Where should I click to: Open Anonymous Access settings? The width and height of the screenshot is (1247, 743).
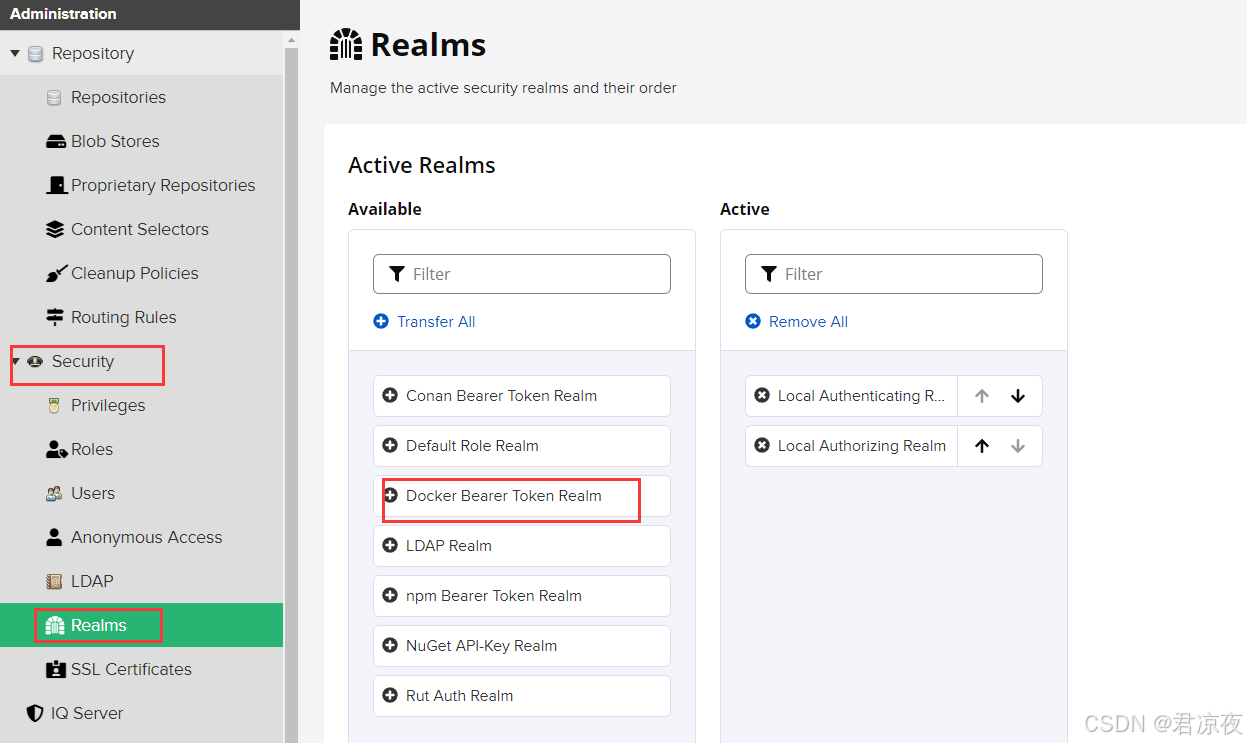[146, 537]
